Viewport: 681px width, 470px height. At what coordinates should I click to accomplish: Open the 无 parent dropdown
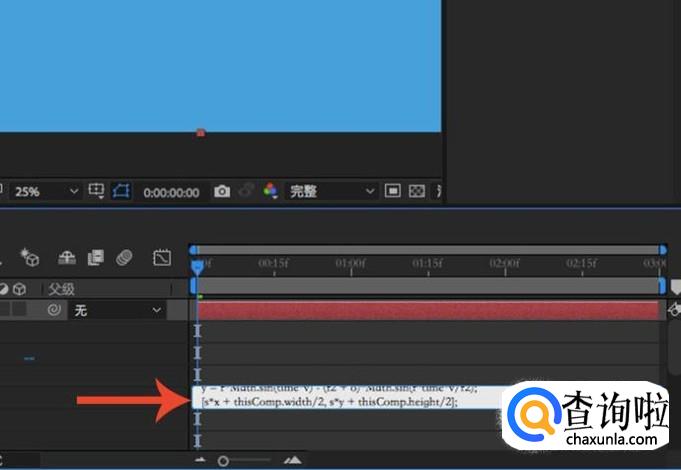[116, 310]
